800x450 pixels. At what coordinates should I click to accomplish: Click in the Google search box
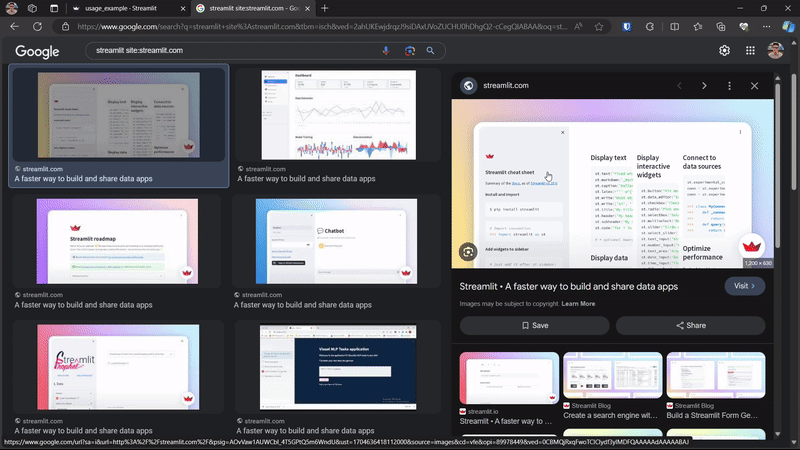pyautogui.click(x=230, y=50)
